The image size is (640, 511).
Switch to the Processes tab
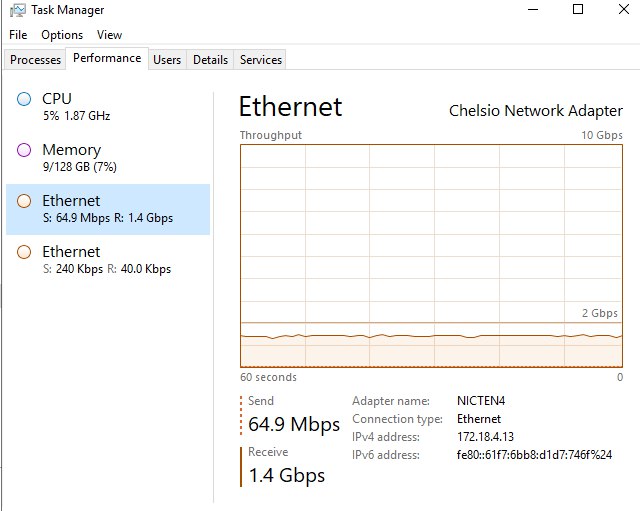point(35,60)
